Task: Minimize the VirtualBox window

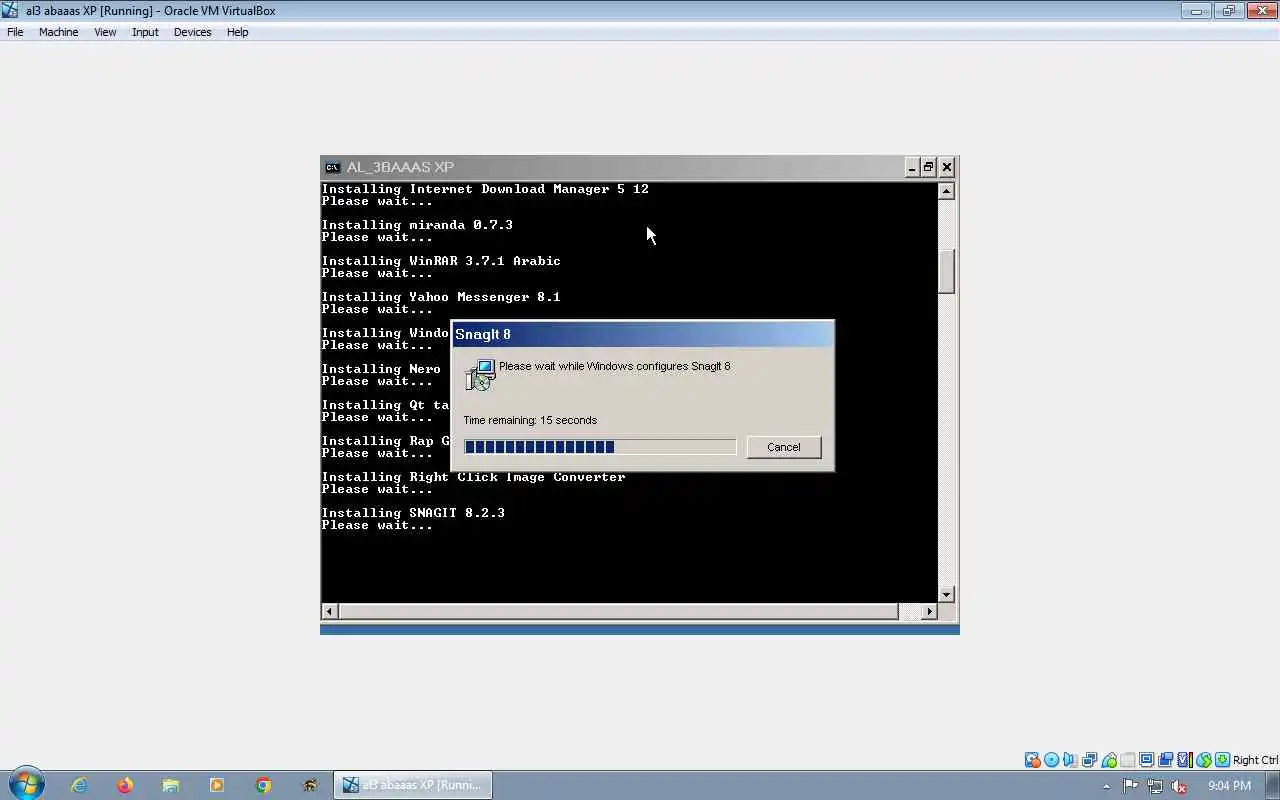Action: click(x=1196, y=11)
